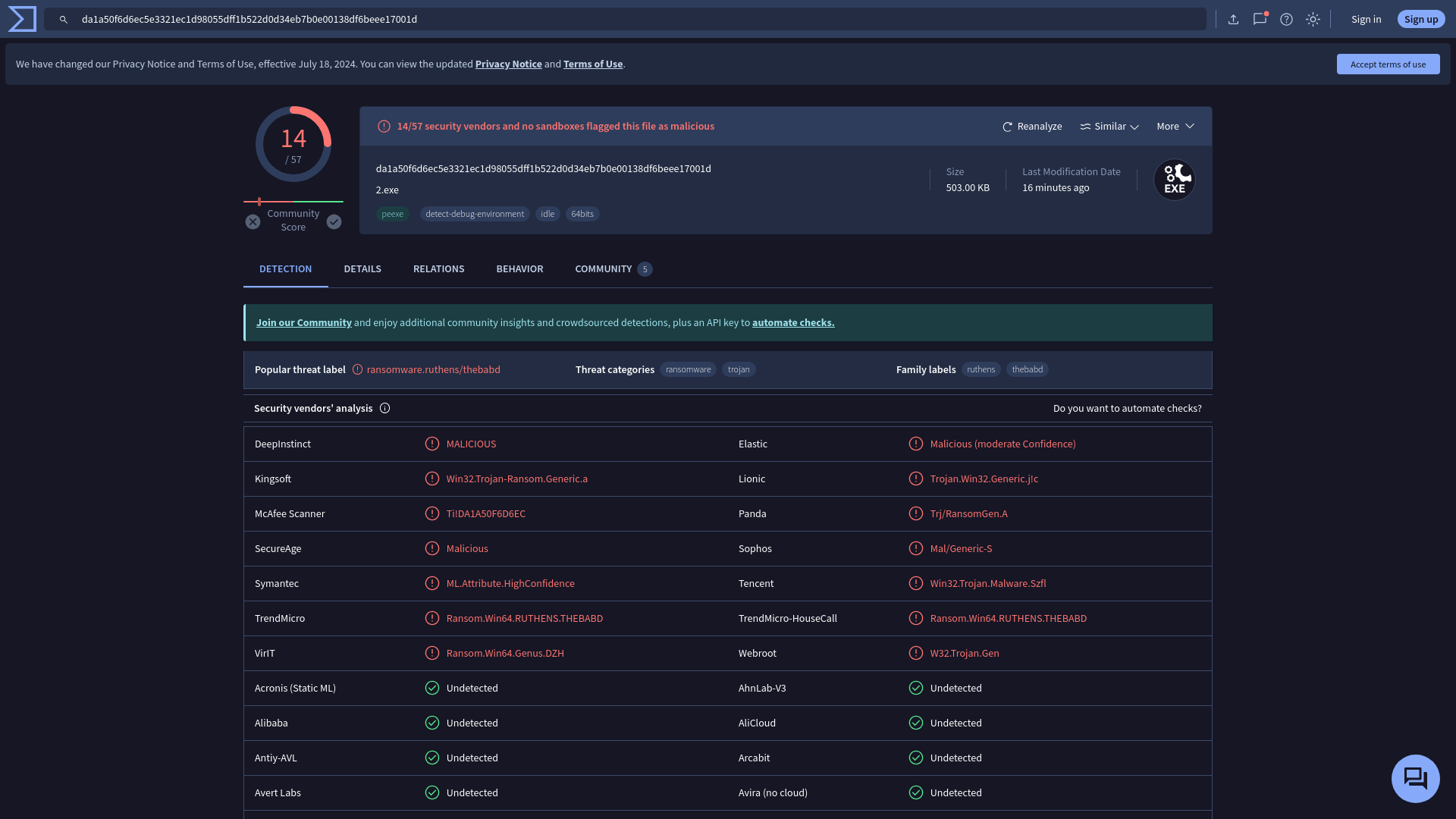Switch to the DETAILS tab
This screenshot has width=1456, height=819.
click(x=362, y=269)
